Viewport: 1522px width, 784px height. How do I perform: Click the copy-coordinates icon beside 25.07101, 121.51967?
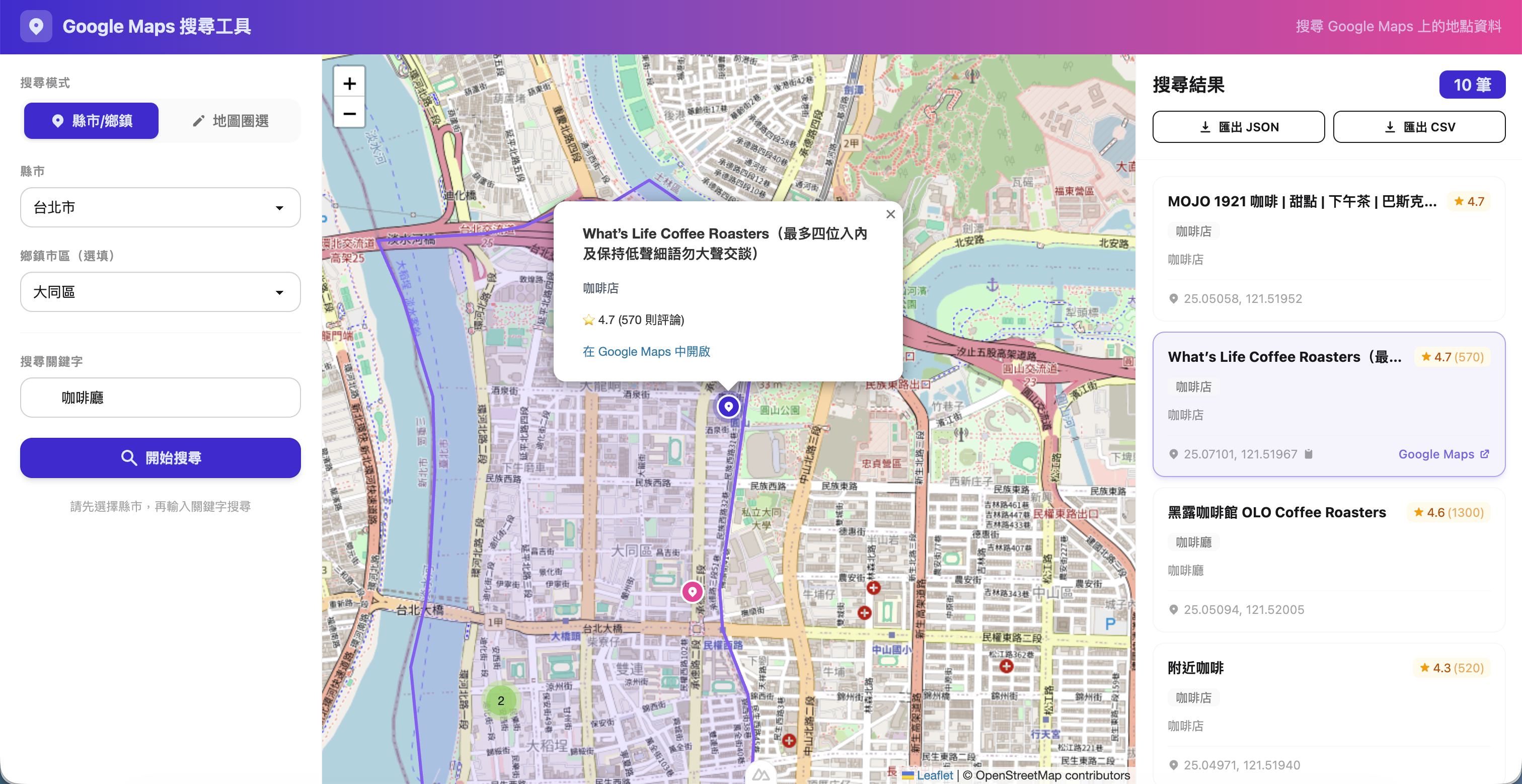(1309, 454)
